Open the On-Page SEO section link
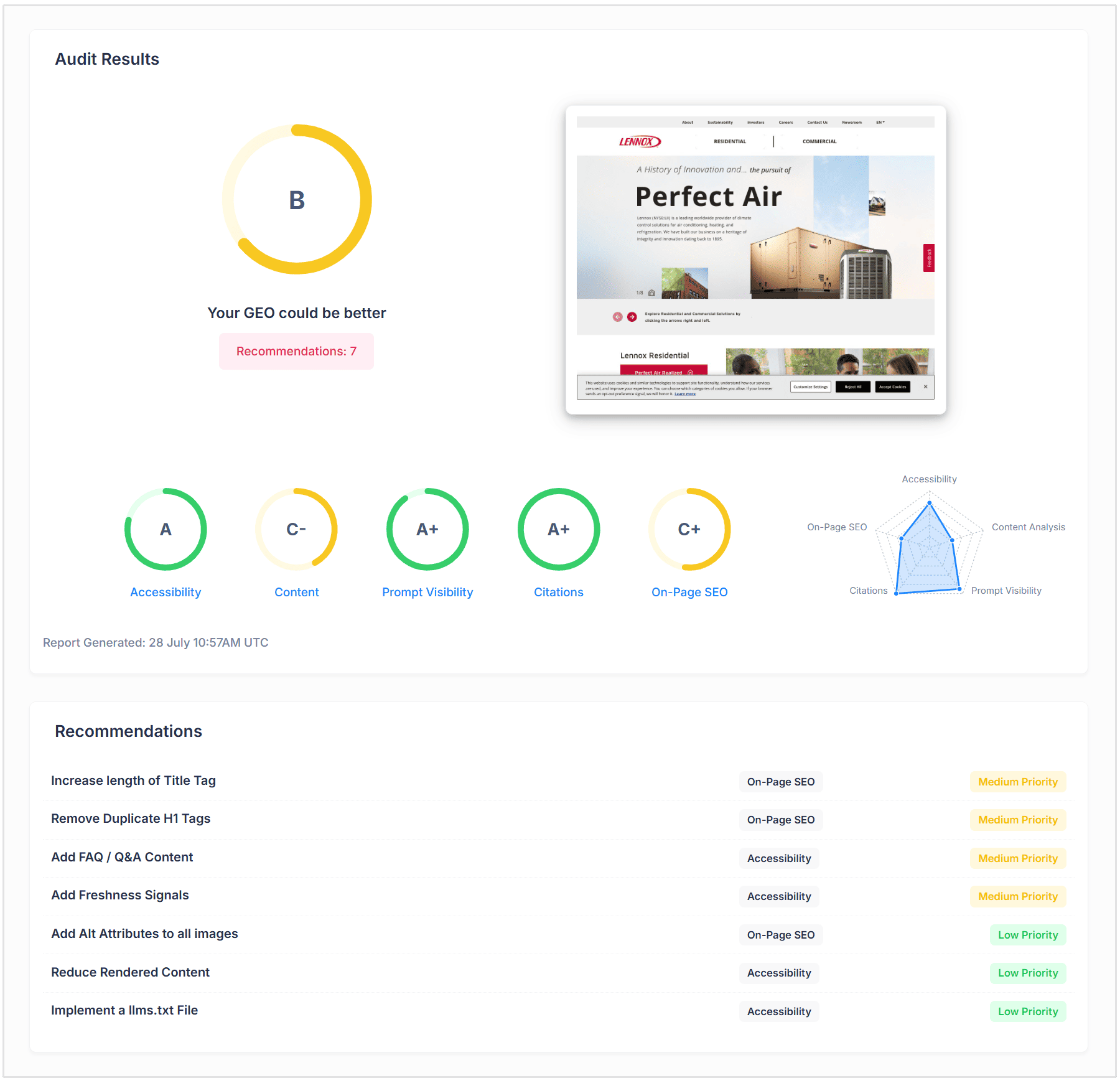The image size is (1120, 1083). (x=689, y=592)
